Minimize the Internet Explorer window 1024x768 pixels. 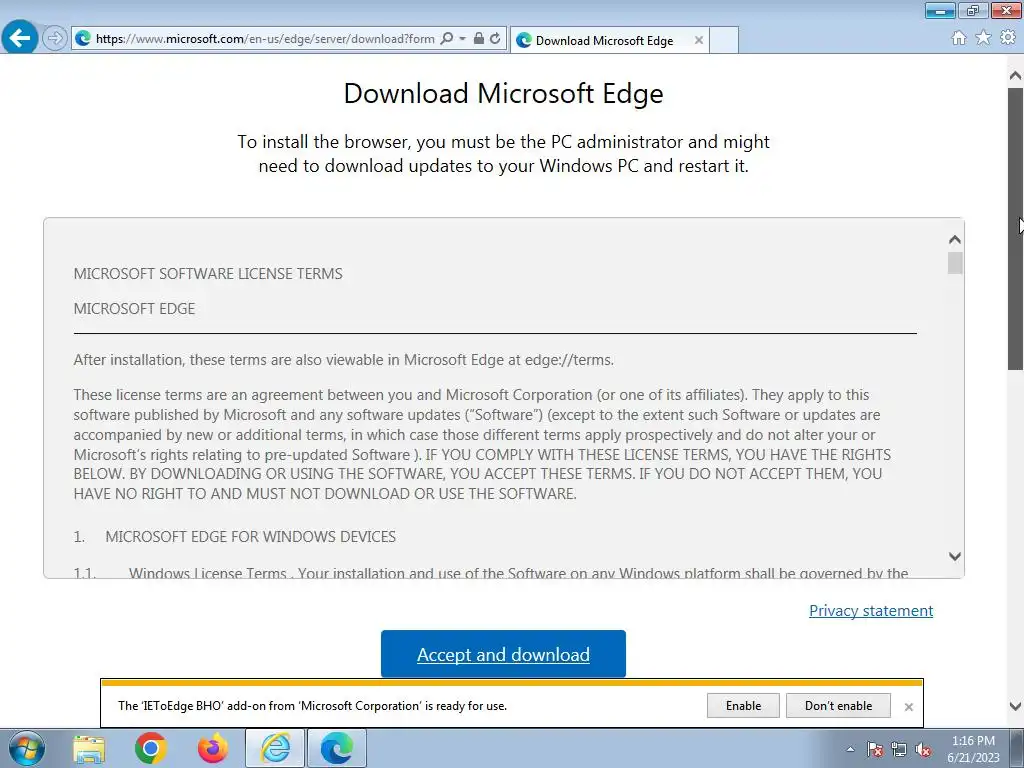pos(940,10)
